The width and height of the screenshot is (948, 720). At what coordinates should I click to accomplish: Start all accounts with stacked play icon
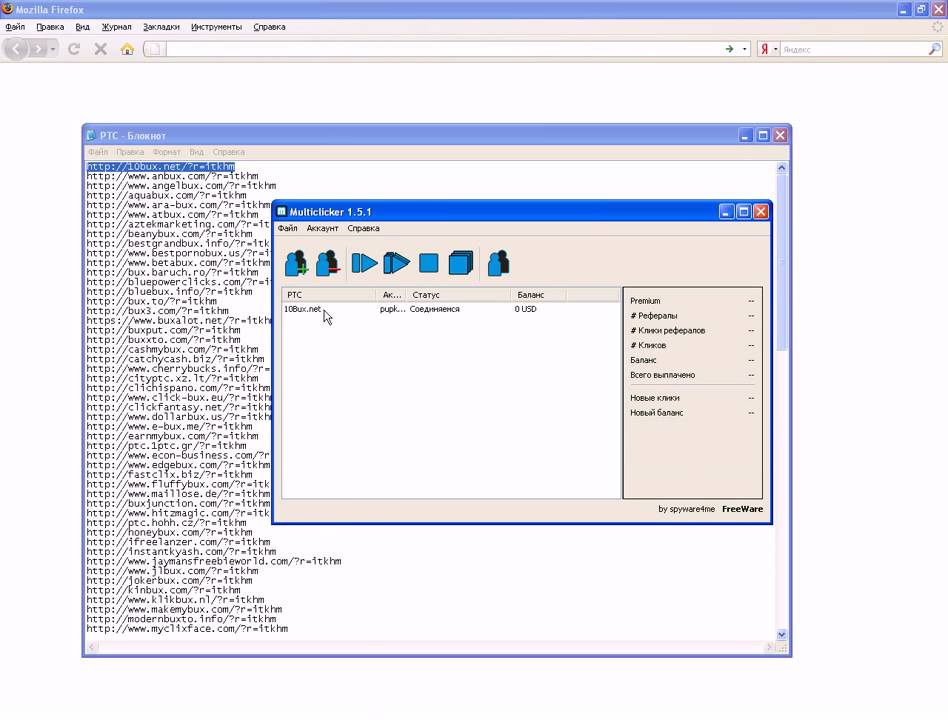click(x=397, y=264)
